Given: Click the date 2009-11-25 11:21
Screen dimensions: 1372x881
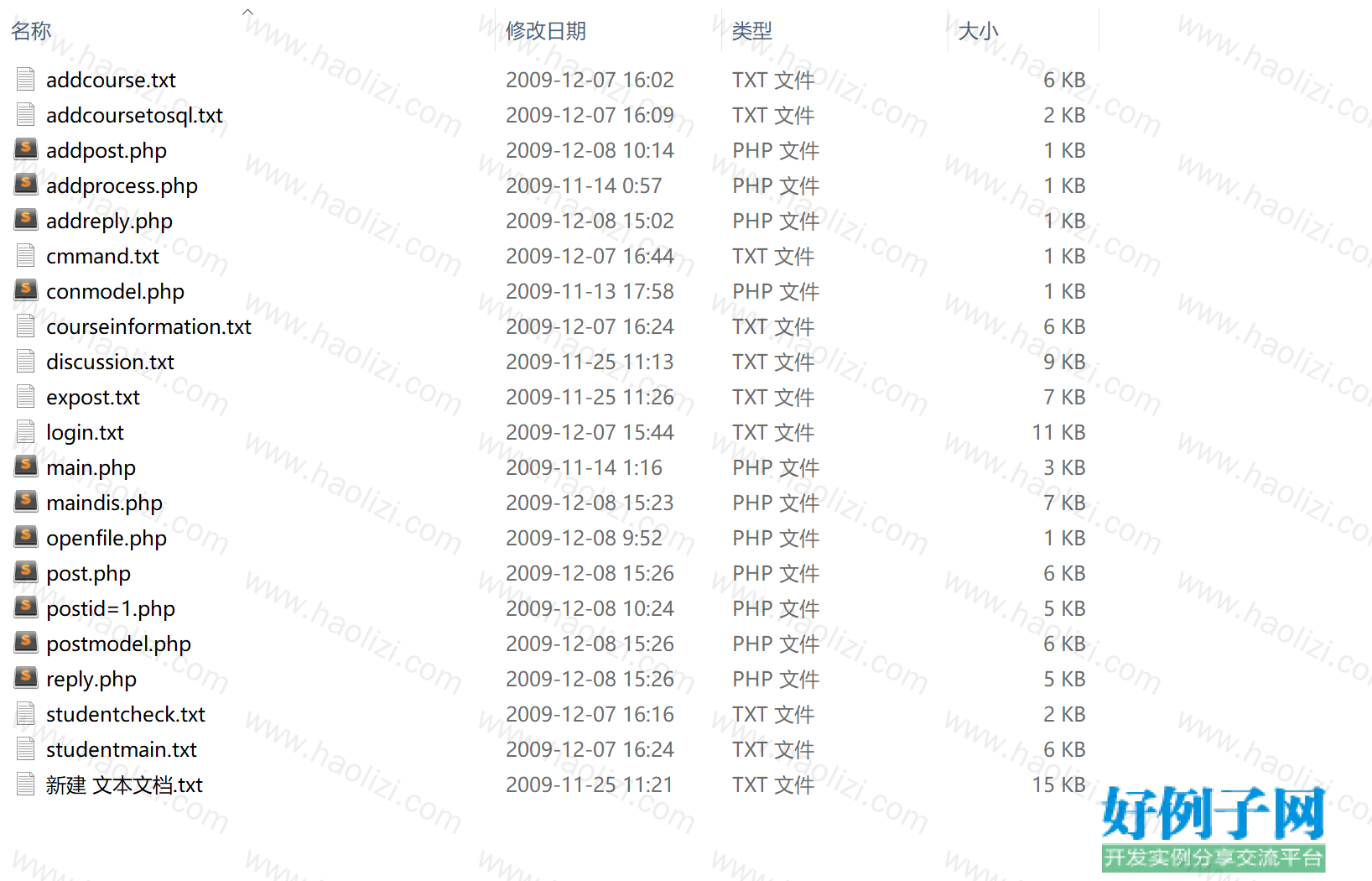Looking at the screenshot, I should coord(590,785).
